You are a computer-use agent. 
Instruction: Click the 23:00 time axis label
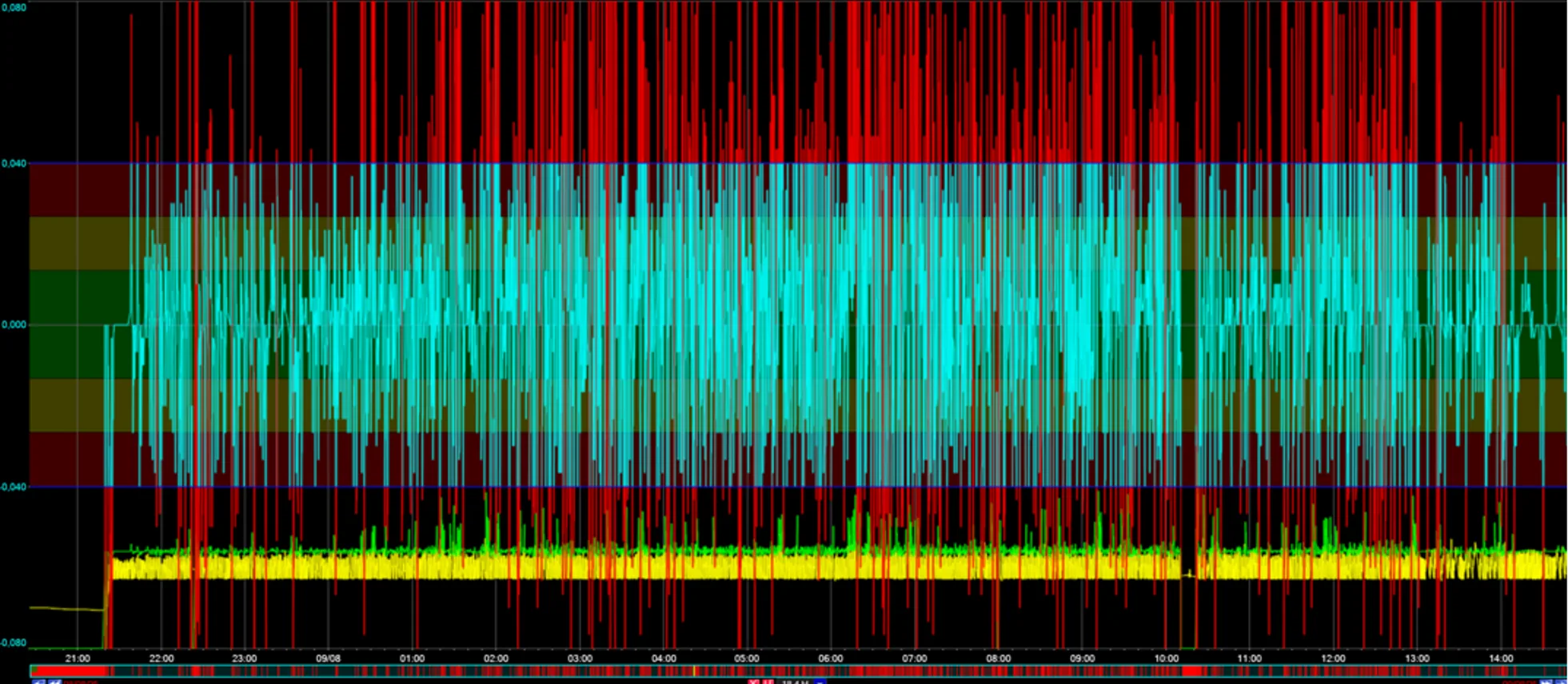[245, 658]
